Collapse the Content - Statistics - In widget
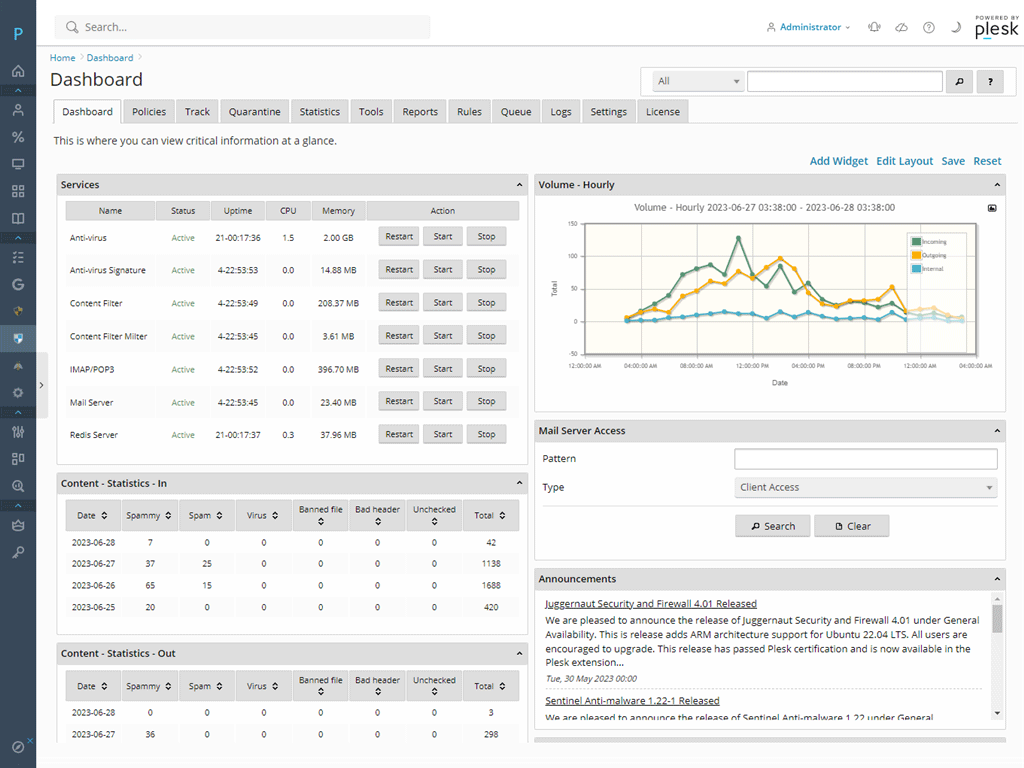 [x=519, y=483]
